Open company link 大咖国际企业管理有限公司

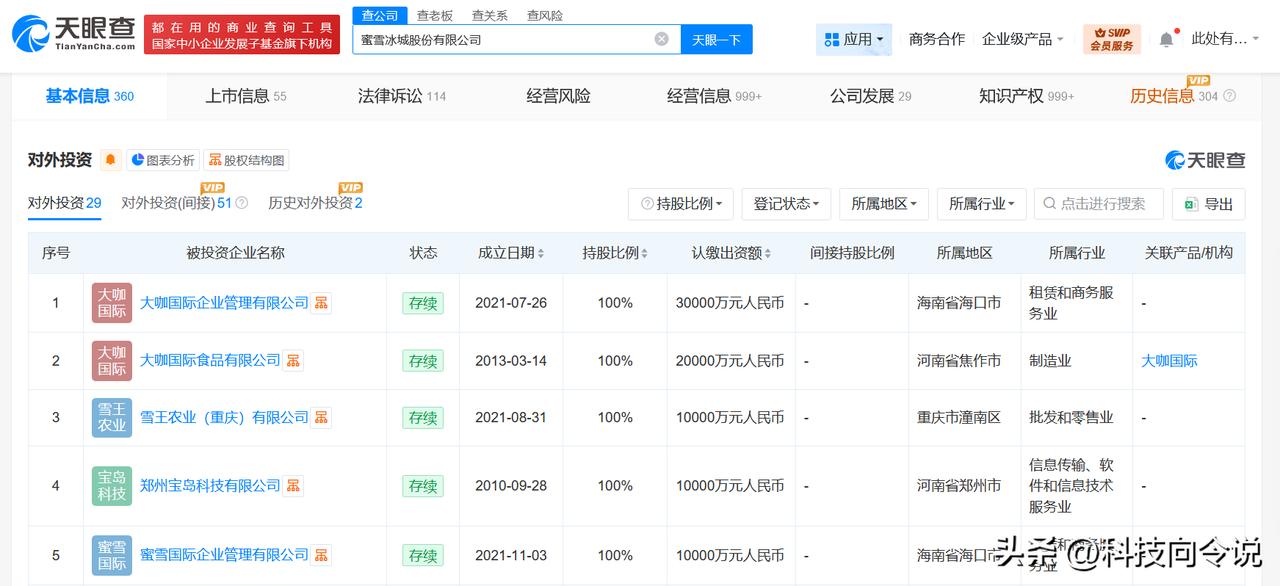pyautogui.click(x=224, y=303)
